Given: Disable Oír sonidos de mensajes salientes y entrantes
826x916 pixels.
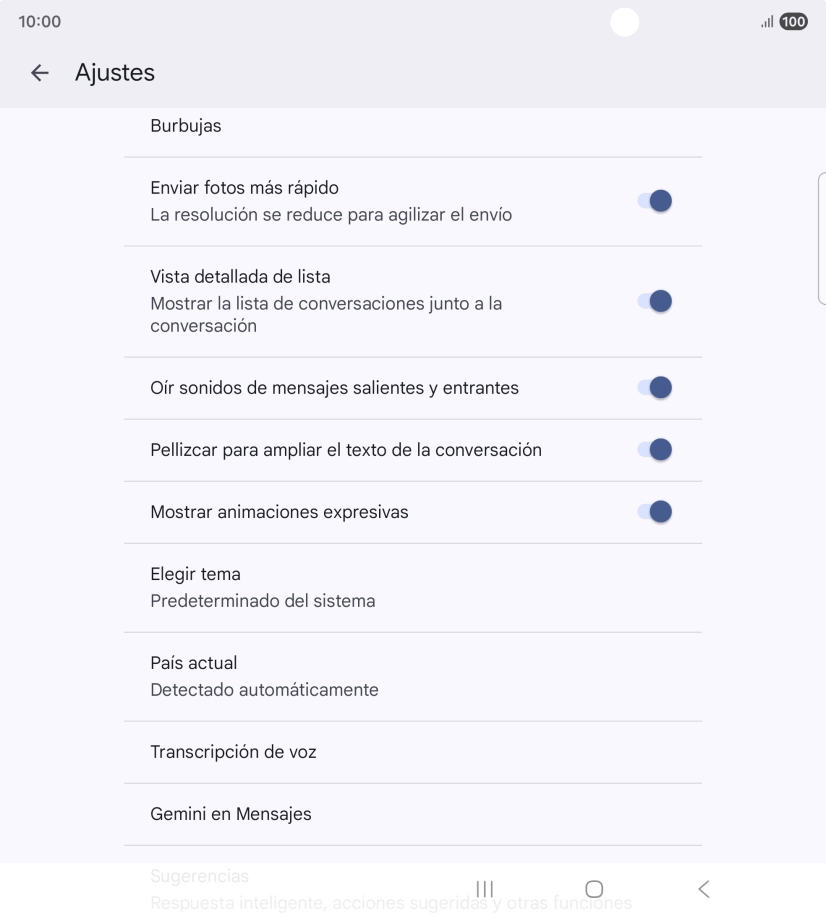Looking at the screenshot, I should click(x=656, y=388).
